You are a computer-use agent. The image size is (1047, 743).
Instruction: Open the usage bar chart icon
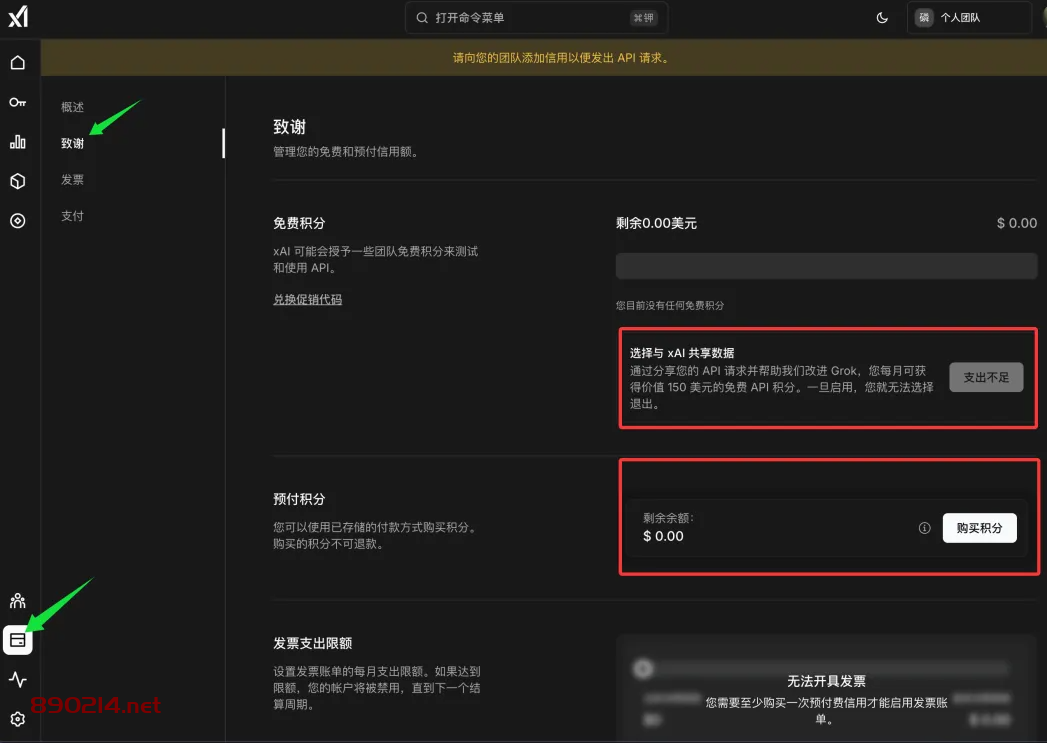coord(18,142)
